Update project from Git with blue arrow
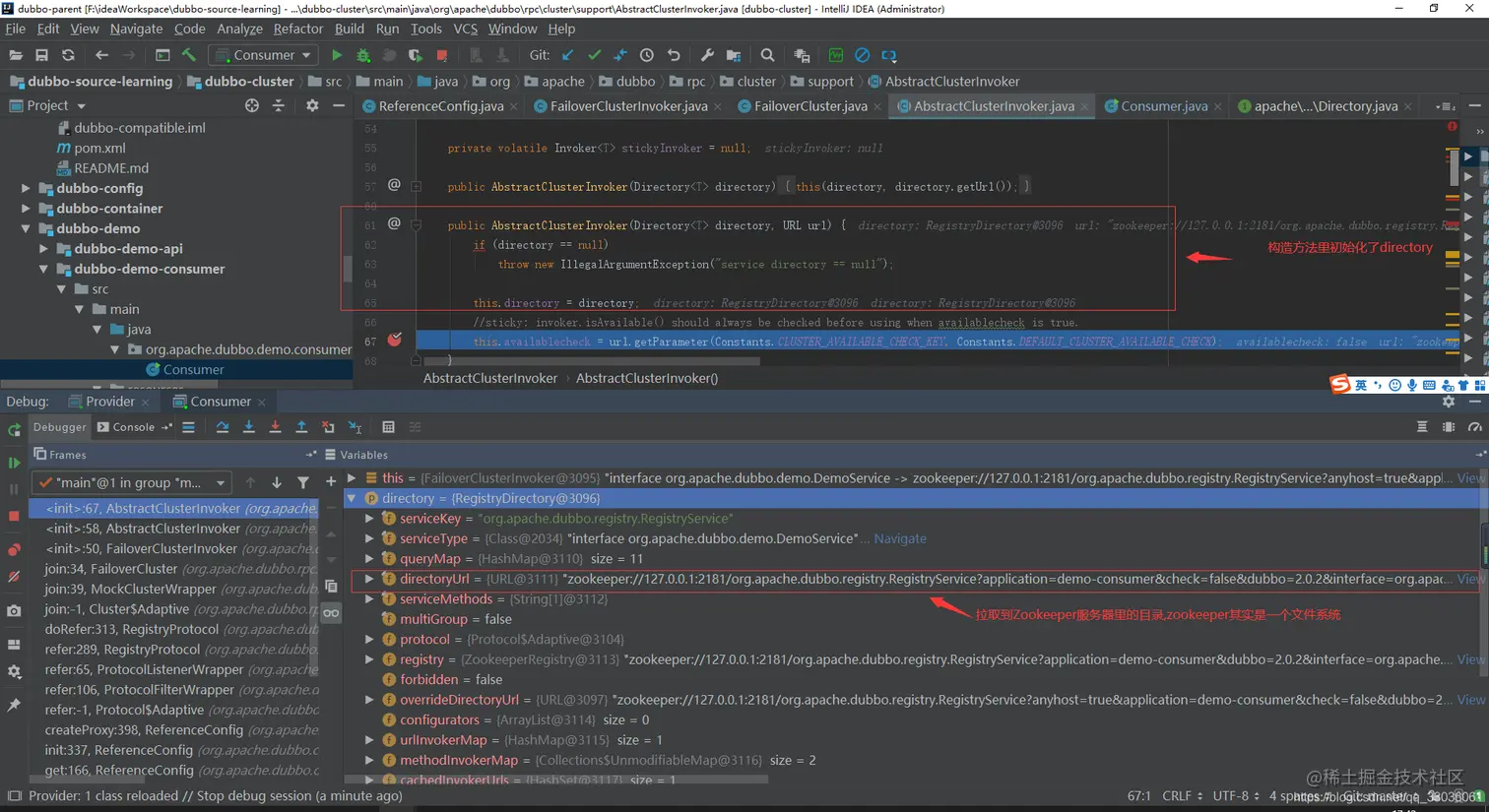This screenshot has width=1489, height=812. tap(567, 56)
